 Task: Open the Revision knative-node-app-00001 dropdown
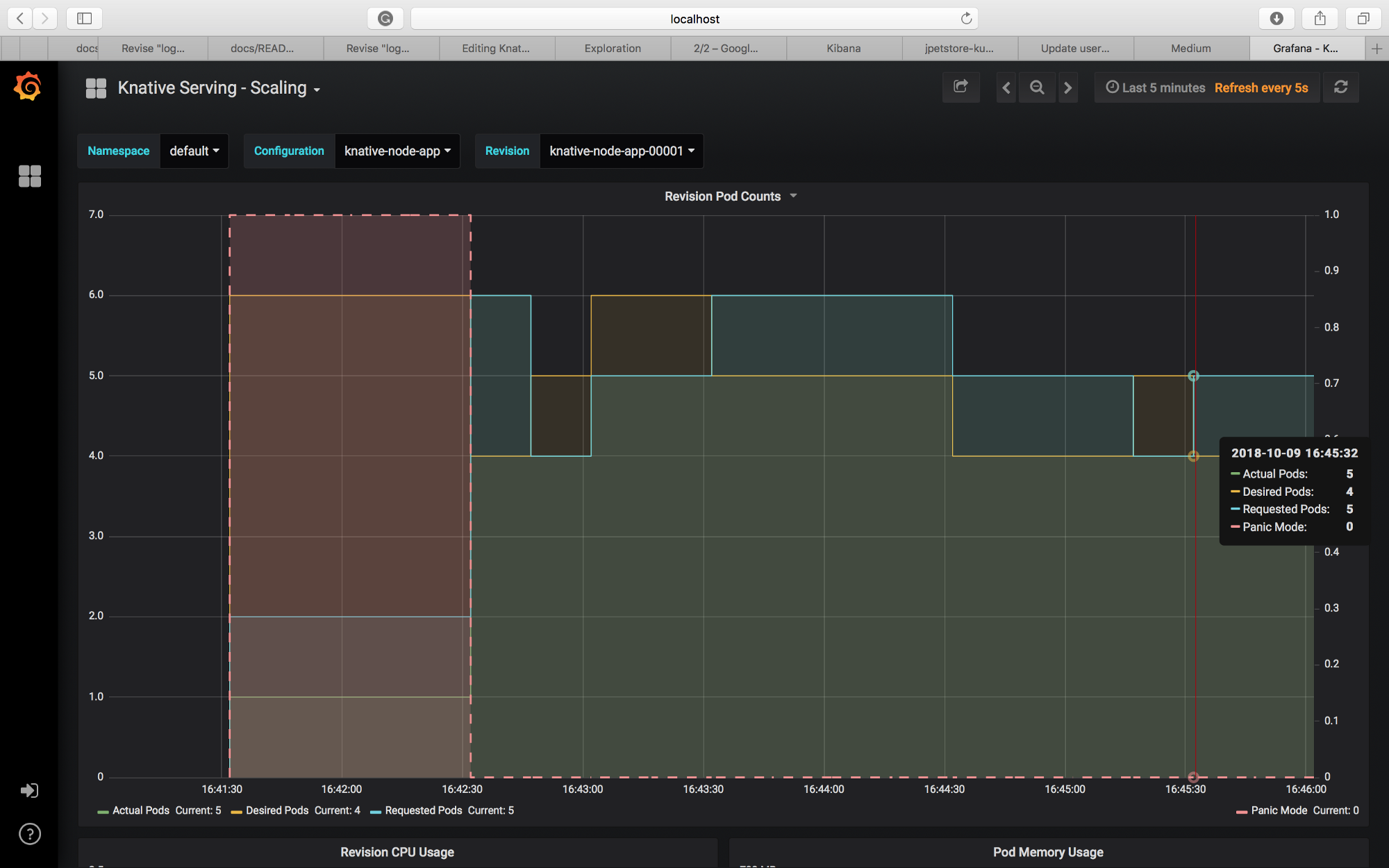point(622,151)
